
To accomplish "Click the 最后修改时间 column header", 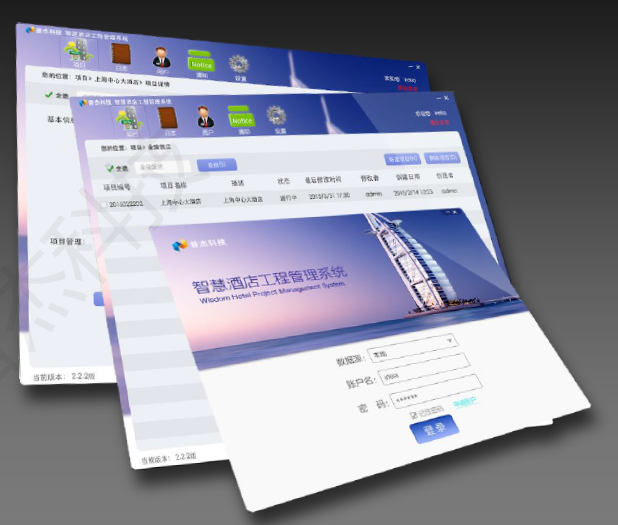I will [x=323, y=180].
